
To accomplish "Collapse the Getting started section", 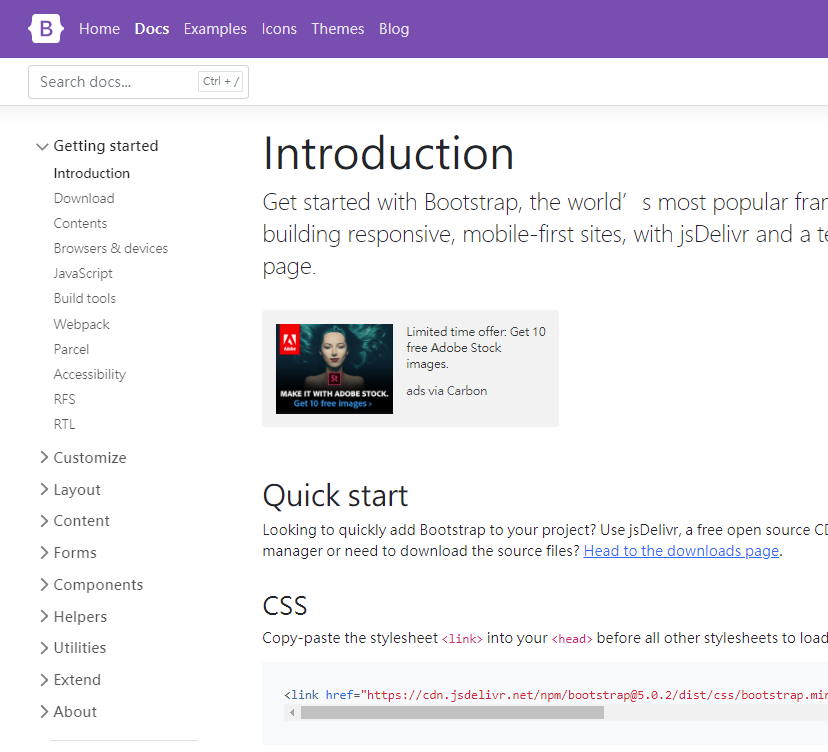I will tap(97, 146).
